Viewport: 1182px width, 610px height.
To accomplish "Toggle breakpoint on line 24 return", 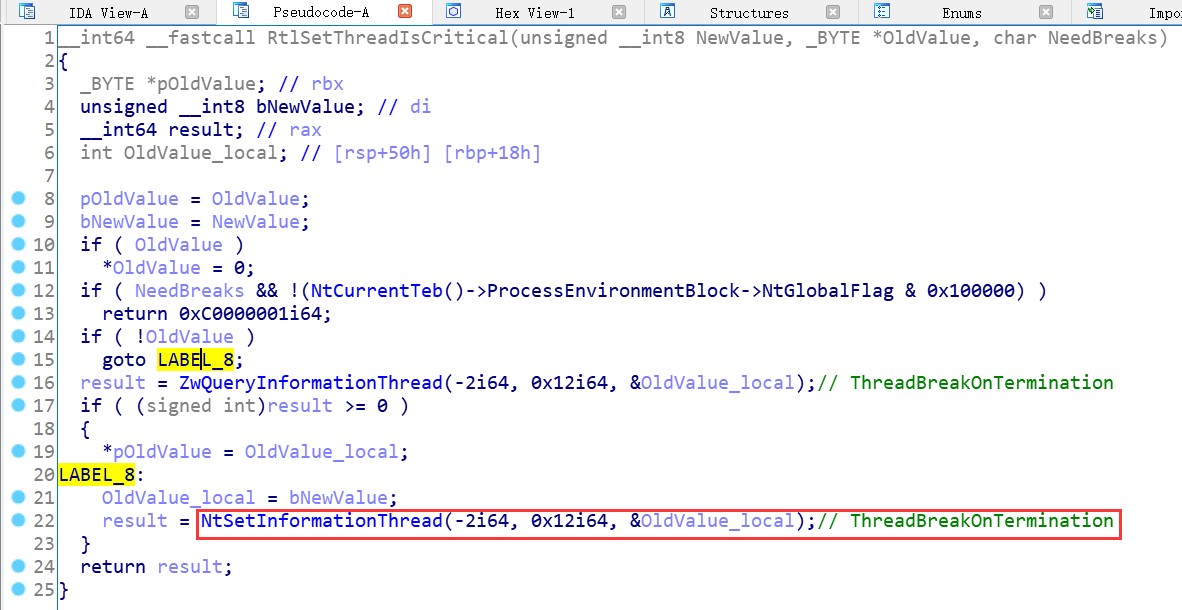I will coord(18,567).
